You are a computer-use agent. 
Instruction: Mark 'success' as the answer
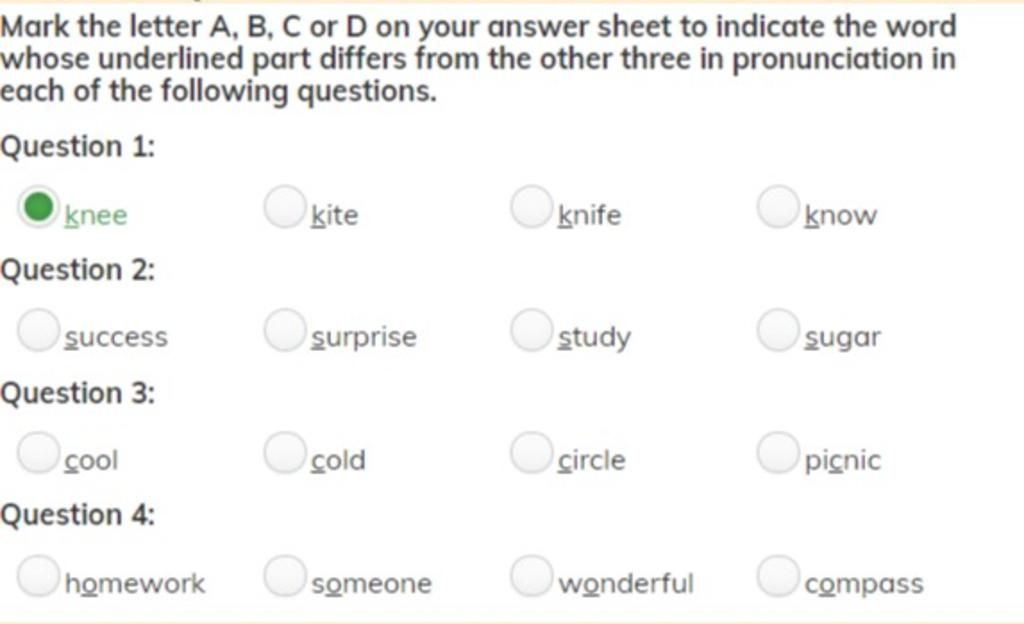(x=38, y=330)
